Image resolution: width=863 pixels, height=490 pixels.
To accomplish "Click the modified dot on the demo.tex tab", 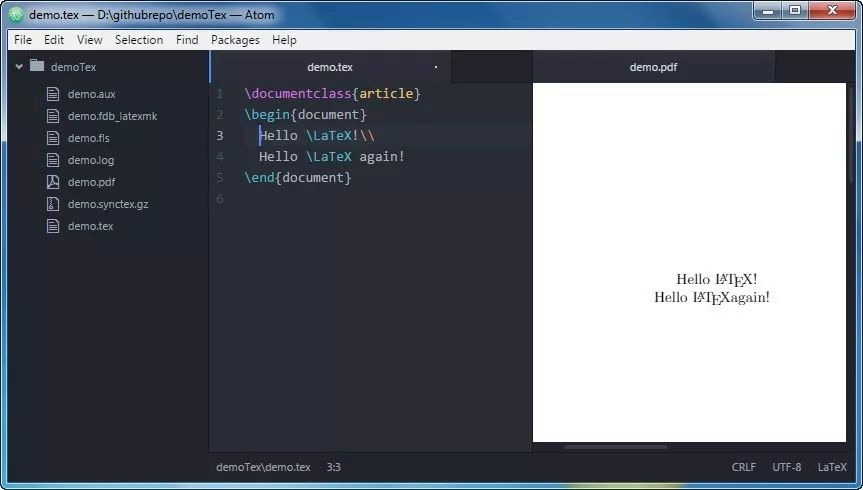I will pyautogui.click(x=436, y=67).
